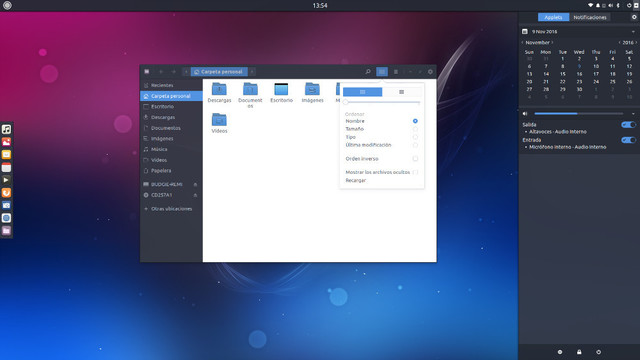The image size is (640, 360).
Task: Adjust the Raven volume slider
Action: [x=579, y=113]
